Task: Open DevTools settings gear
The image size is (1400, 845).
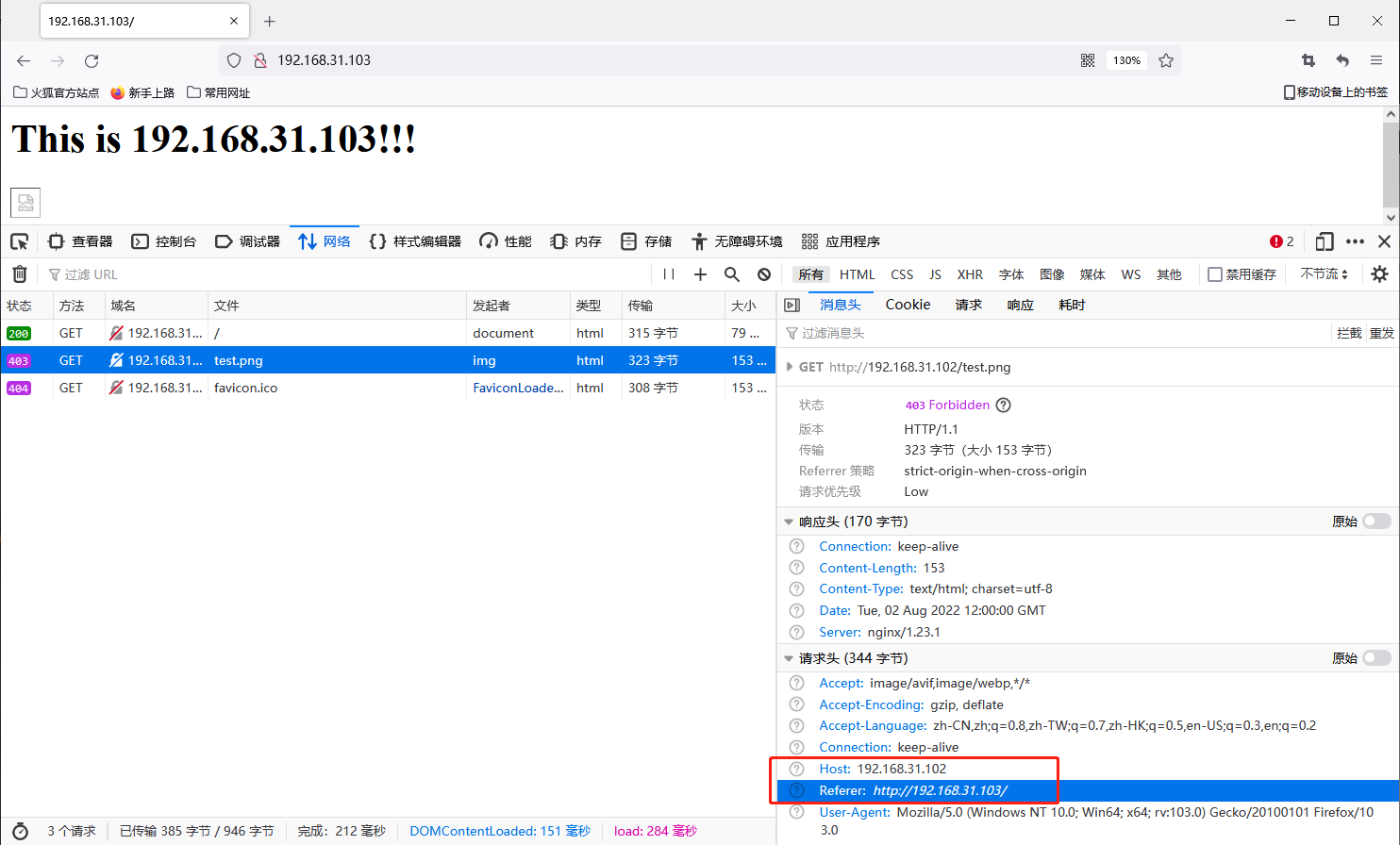Action: tap(1380, 273)
